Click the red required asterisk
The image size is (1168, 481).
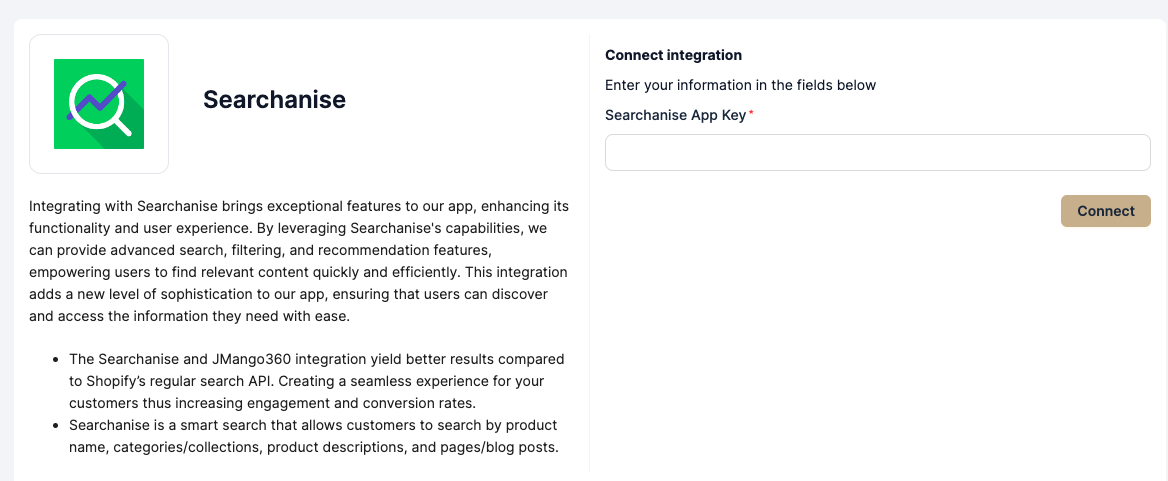[x=751, y=115]
